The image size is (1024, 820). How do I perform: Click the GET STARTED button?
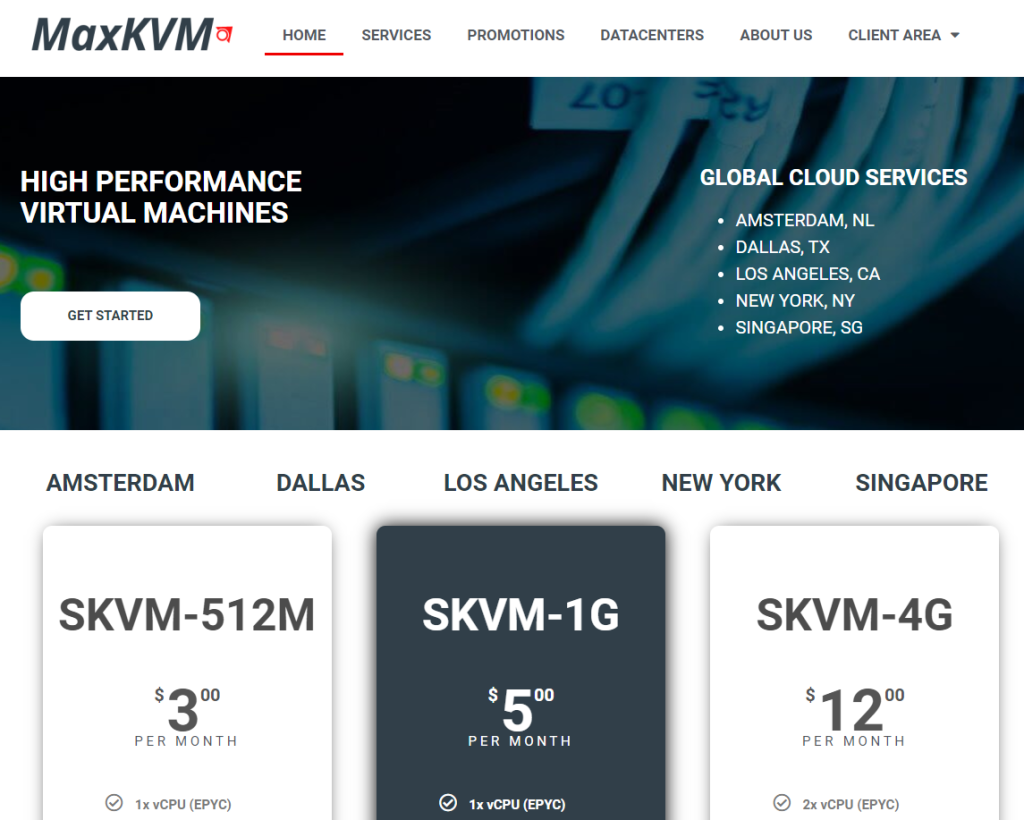110,316
